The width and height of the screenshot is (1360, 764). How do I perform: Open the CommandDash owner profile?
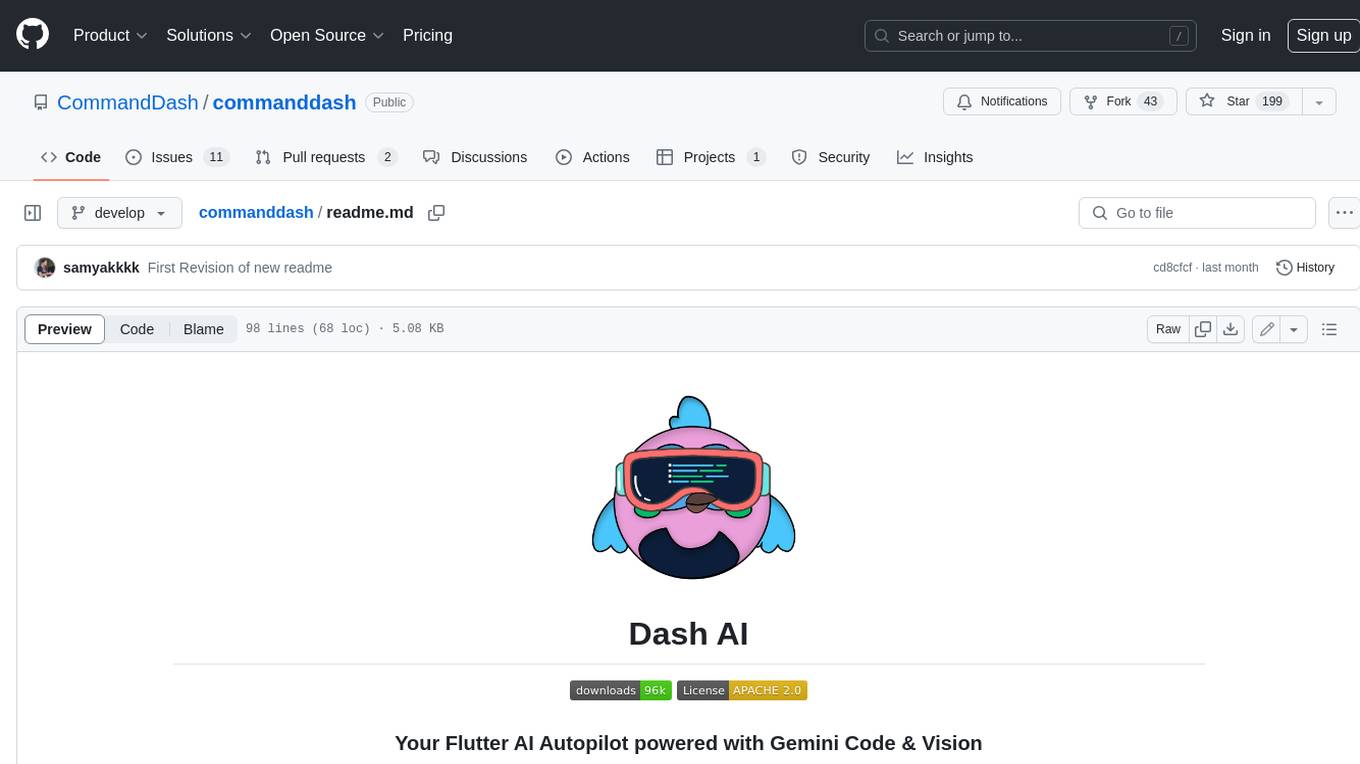[128, 102]
